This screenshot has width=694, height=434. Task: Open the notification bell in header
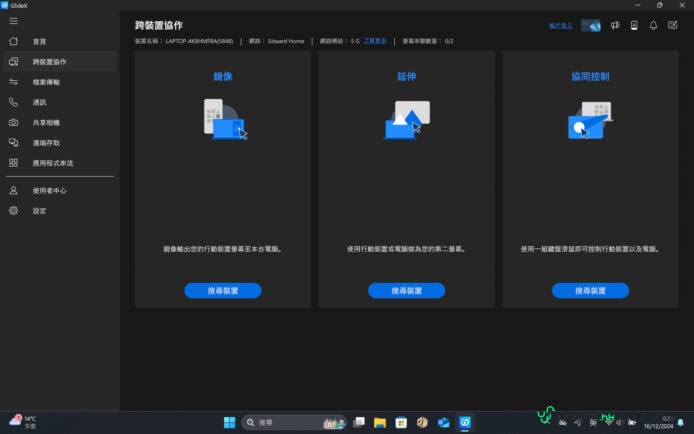point(653,25)
